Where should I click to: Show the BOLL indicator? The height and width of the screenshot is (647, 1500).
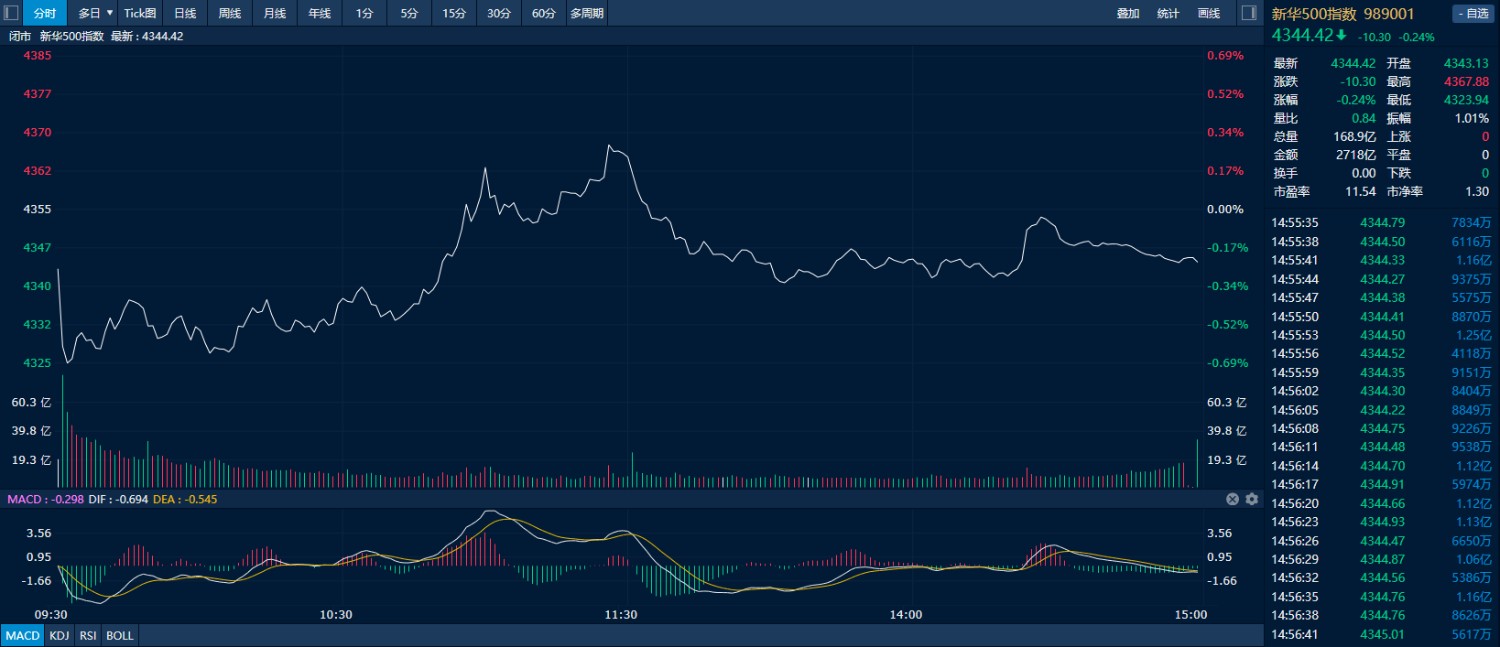click(x=119, y=636)
